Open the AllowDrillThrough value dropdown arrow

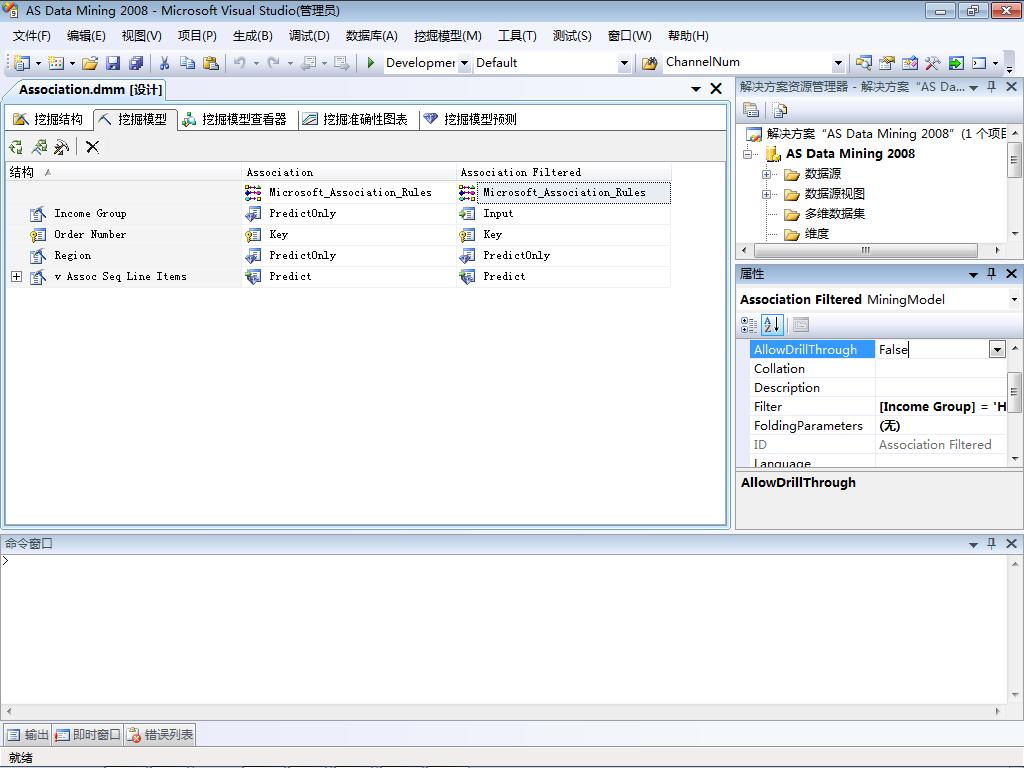[997, 349]
